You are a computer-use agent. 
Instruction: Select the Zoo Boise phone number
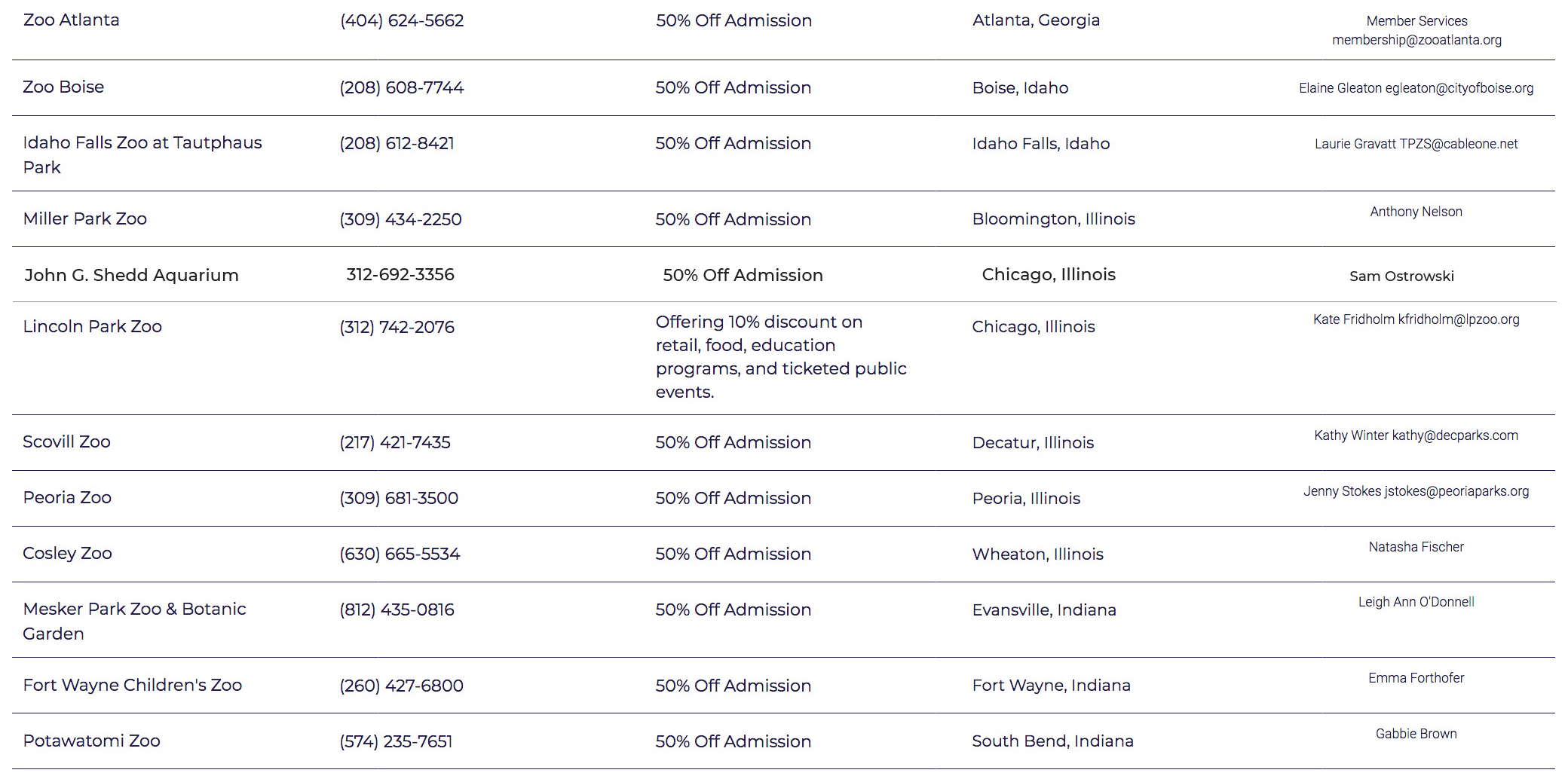402,87
